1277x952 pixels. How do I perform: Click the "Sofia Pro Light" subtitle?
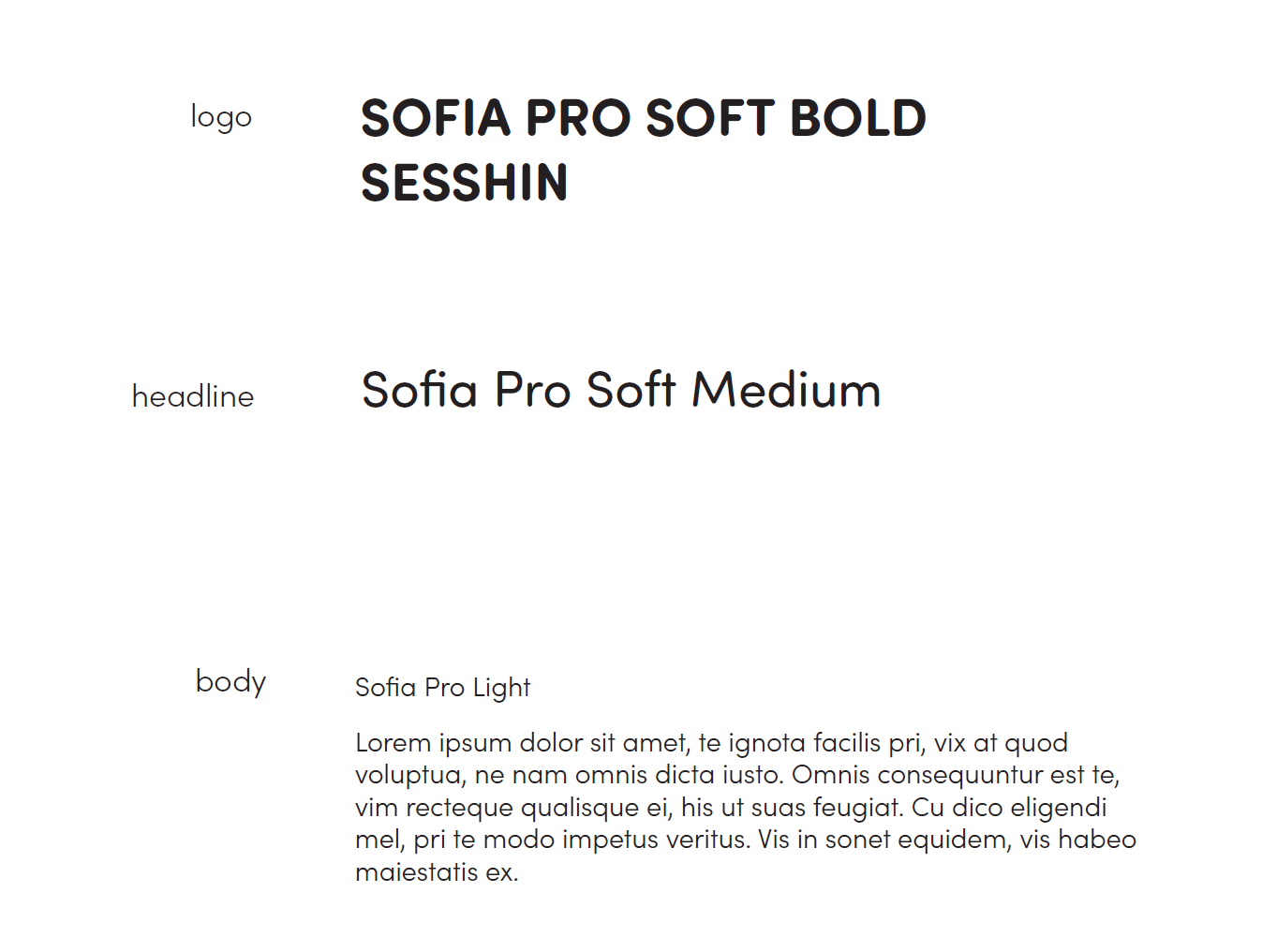tap(443, 688)
